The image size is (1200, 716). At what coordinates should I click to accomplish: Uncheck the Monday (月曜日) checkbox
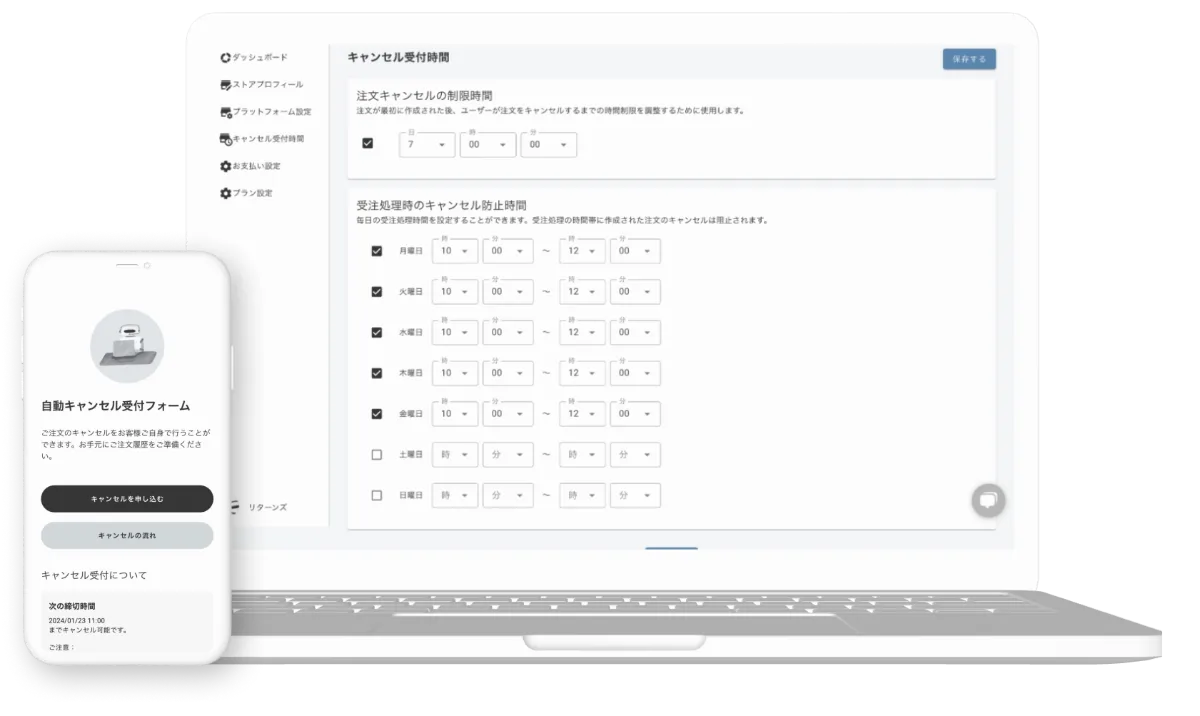pyautogui.click(x=376, y=251)
